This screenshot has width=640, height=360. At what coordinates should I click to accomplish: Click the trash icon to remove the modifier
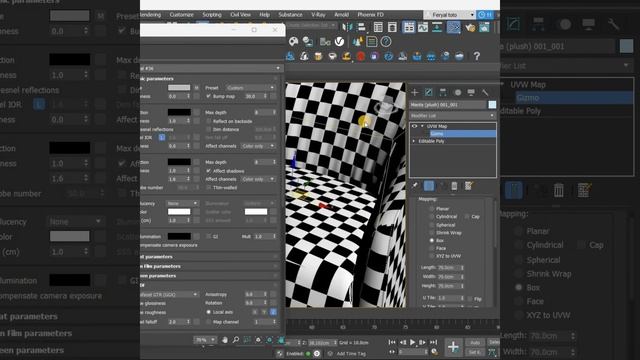pyautogui.click(x=454, y=186)
